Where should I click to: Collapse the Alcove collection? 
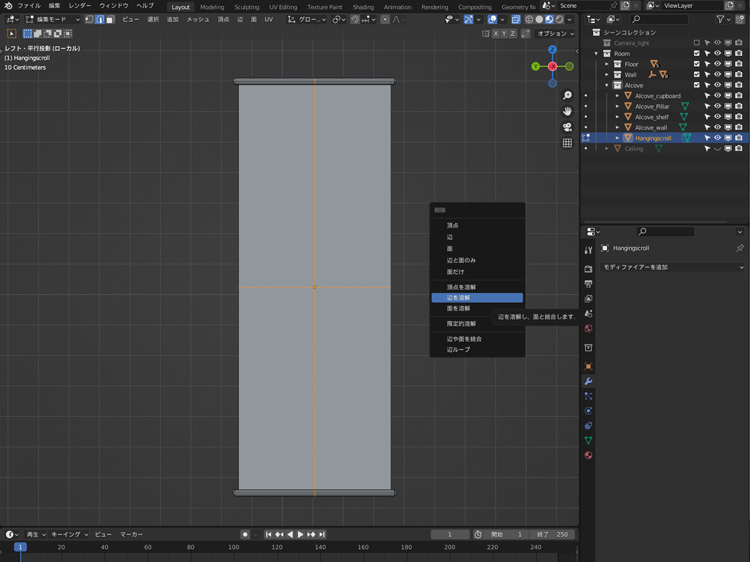(x=606, y=85)
